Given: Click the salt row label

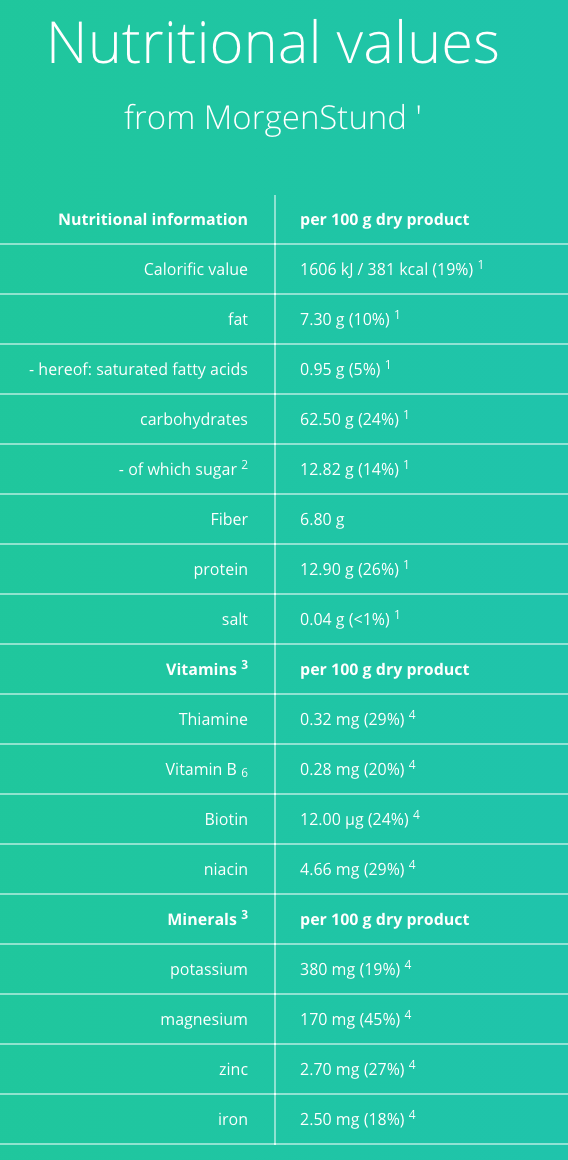Looking at the screenshot, I should pyautogui.click(x=234, y=619).
